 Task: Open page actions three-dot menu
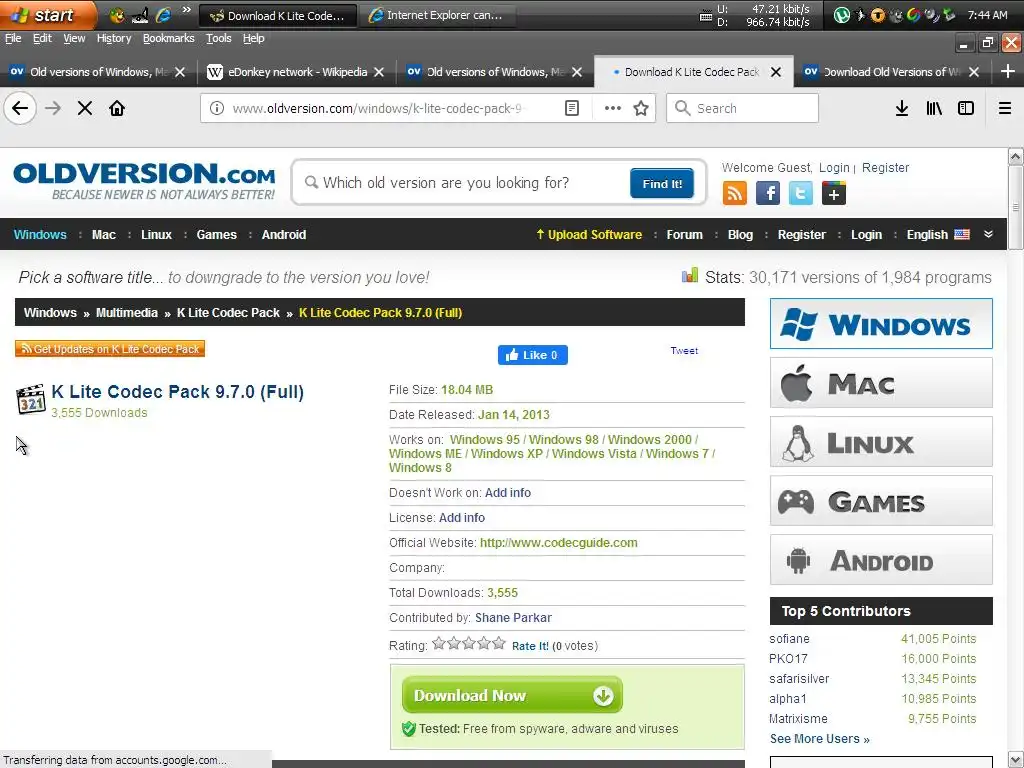[613, 108]
